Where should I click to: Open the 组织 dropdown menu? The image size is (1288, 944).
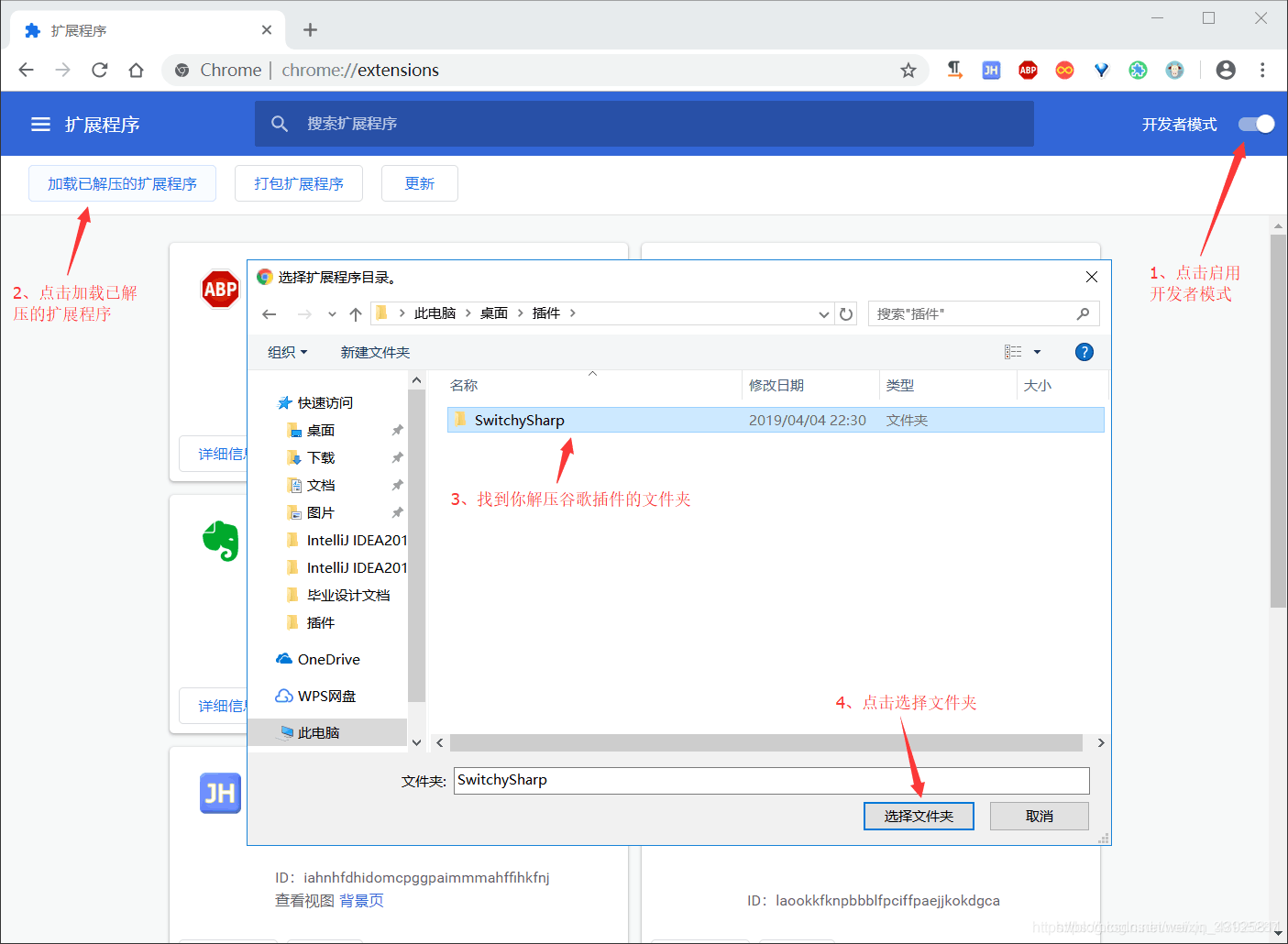[x=287, y=352]
